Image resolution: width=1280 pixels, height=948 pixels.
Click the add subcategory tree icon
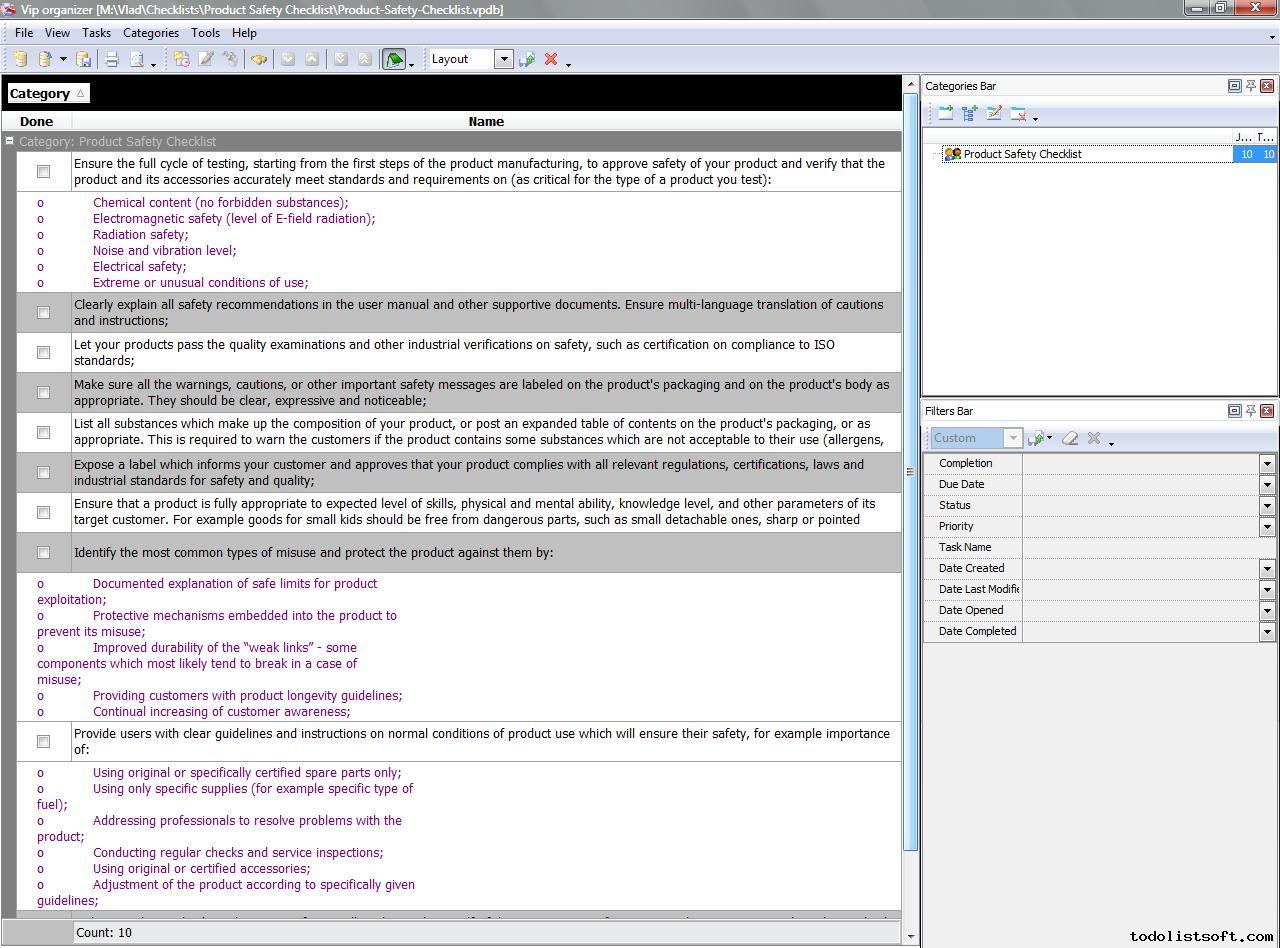pos(969,114)
